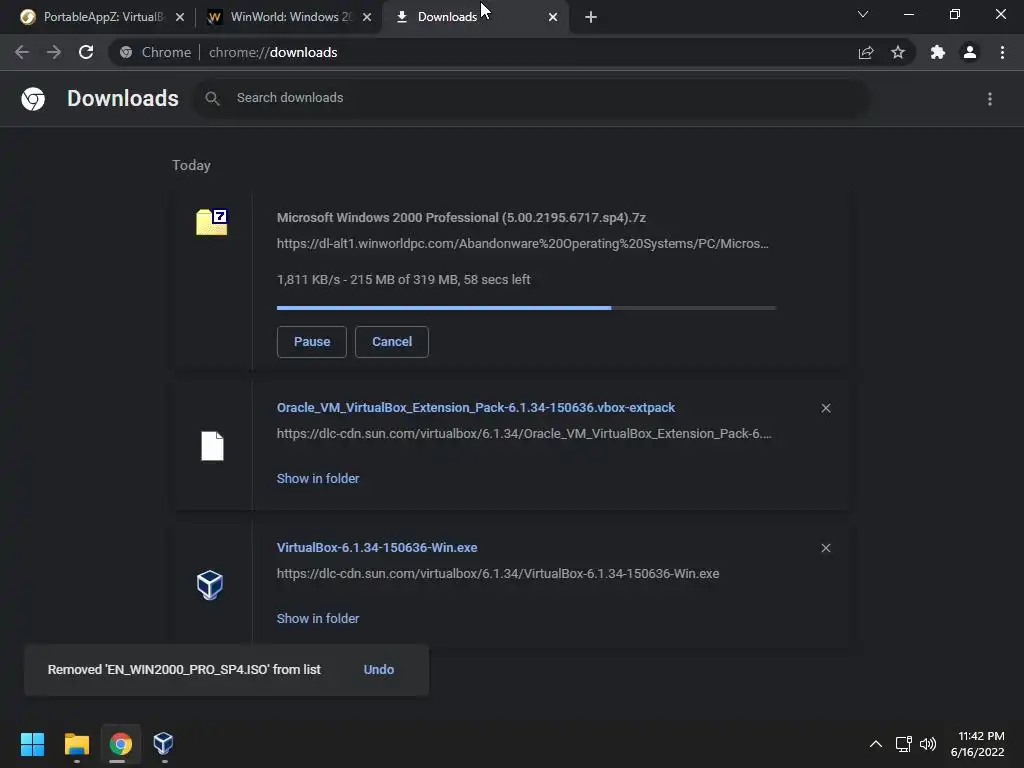Remove the Extension Pack entry from the list
This screenshot has height=768, width=1024.
coord(826,408)
